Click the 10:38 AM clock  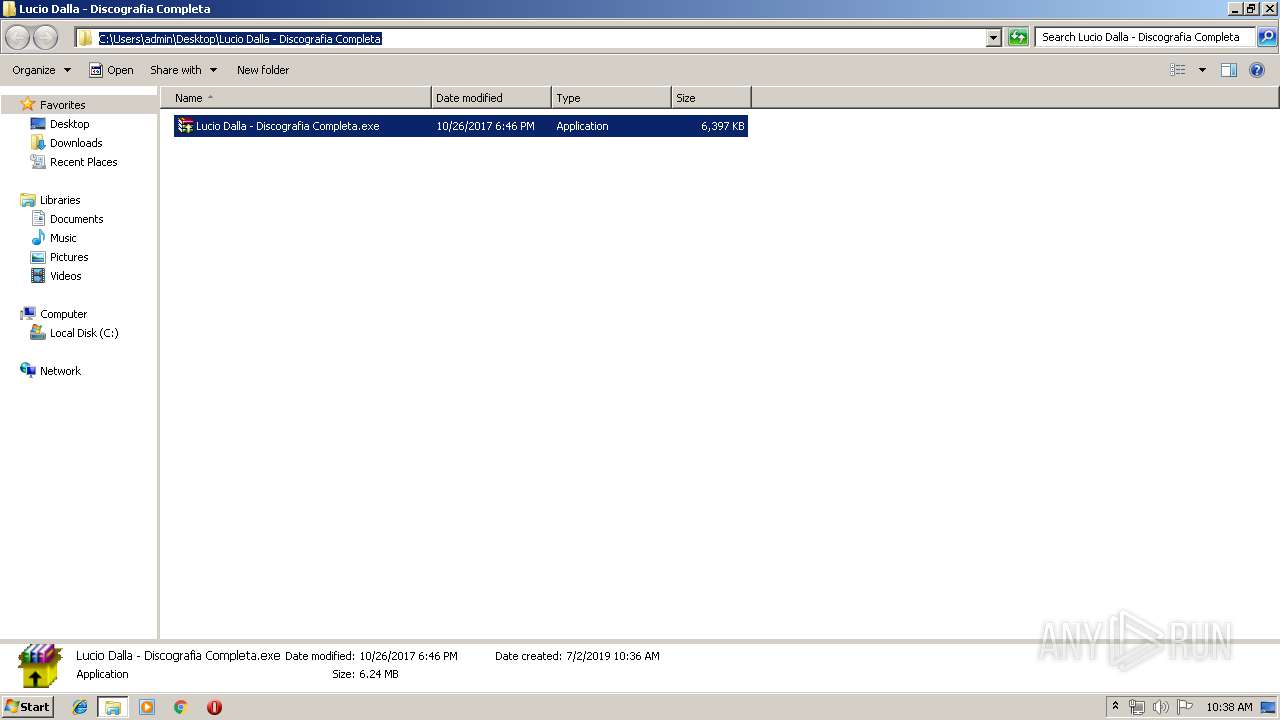[1229, 707]
